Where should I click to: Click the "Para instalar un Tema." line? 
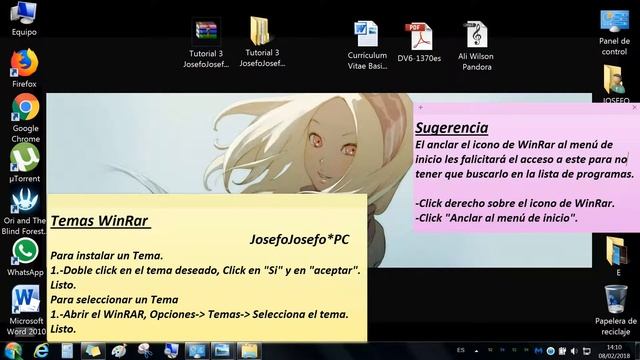(107, 256)
